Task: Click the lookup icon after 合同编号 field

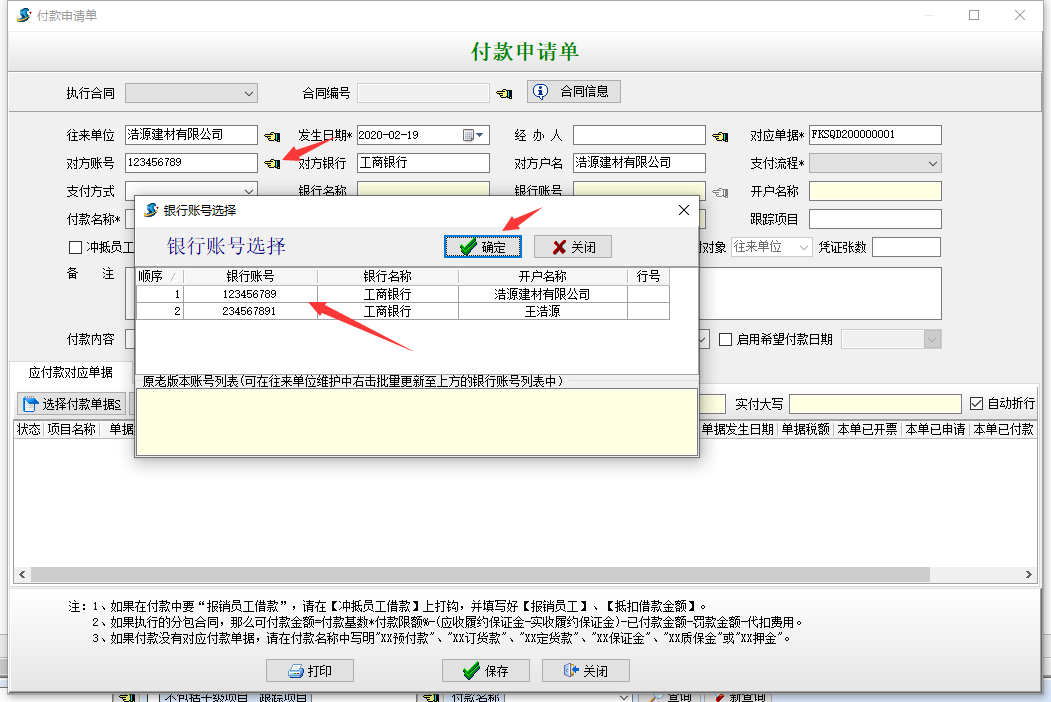Action: pyautogui.click(x=504, y=92)
